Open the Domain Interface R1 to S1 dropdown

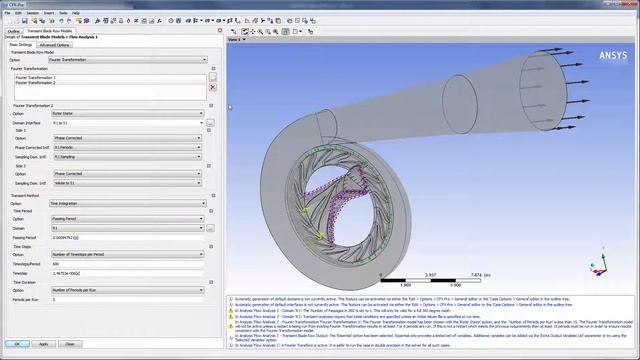128,123
